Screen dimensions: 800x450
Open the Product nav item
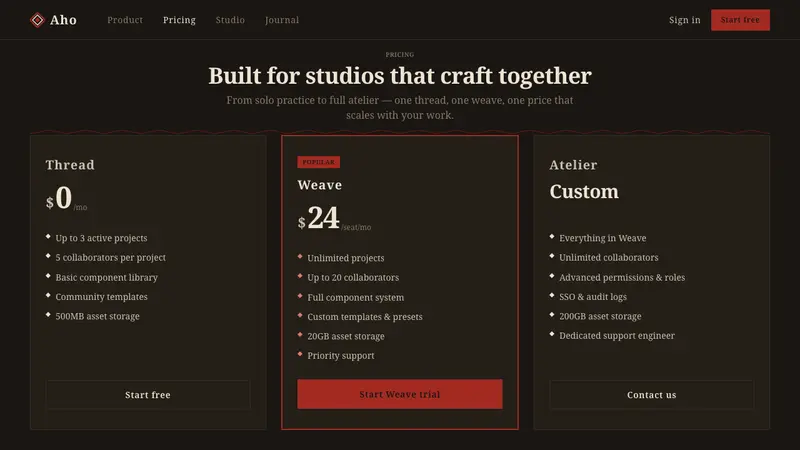tap(125, 20)
